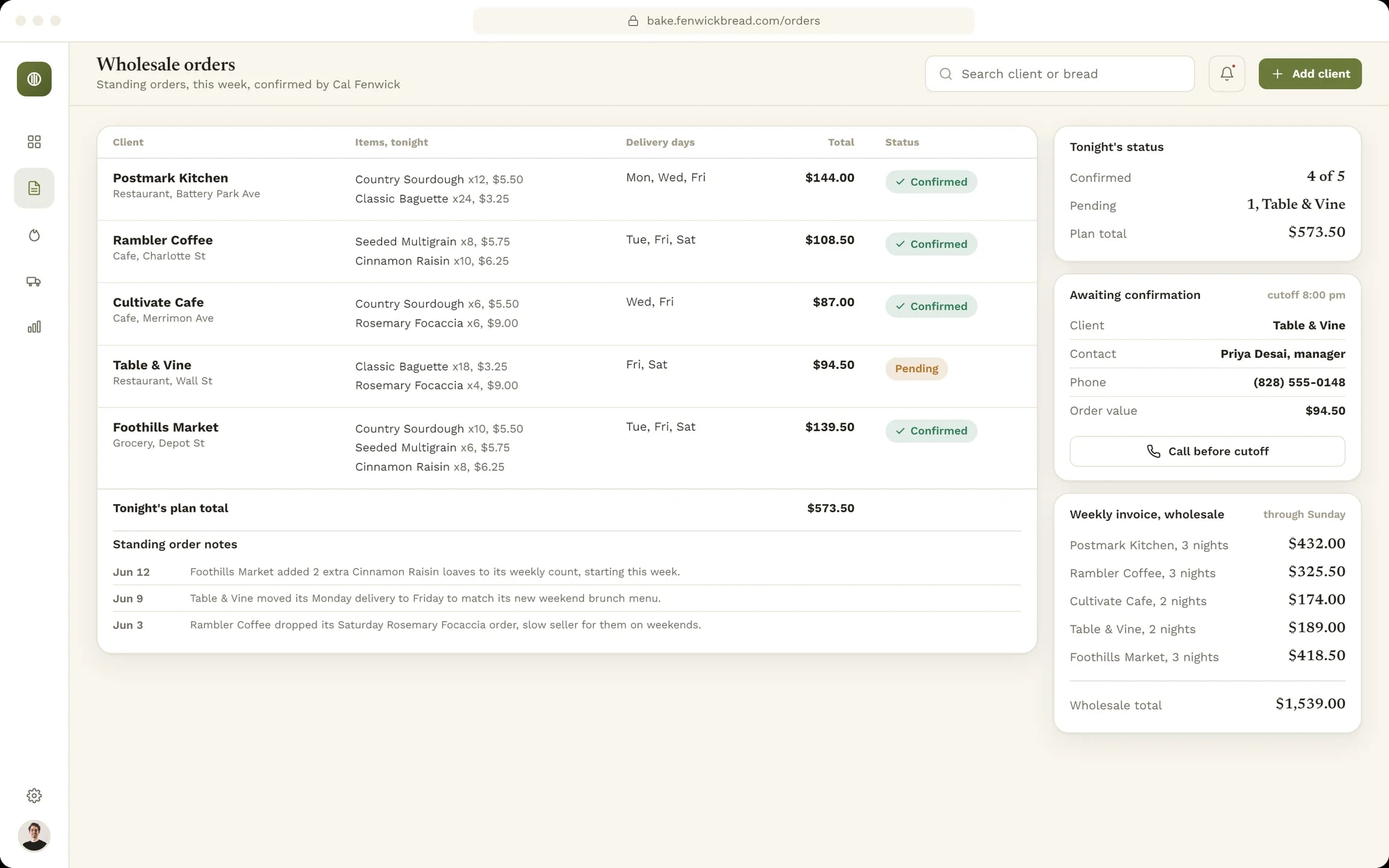The image size is (1389, 868).
Task: Click Country Sourdough x12 item line
Action: point(439,179)
